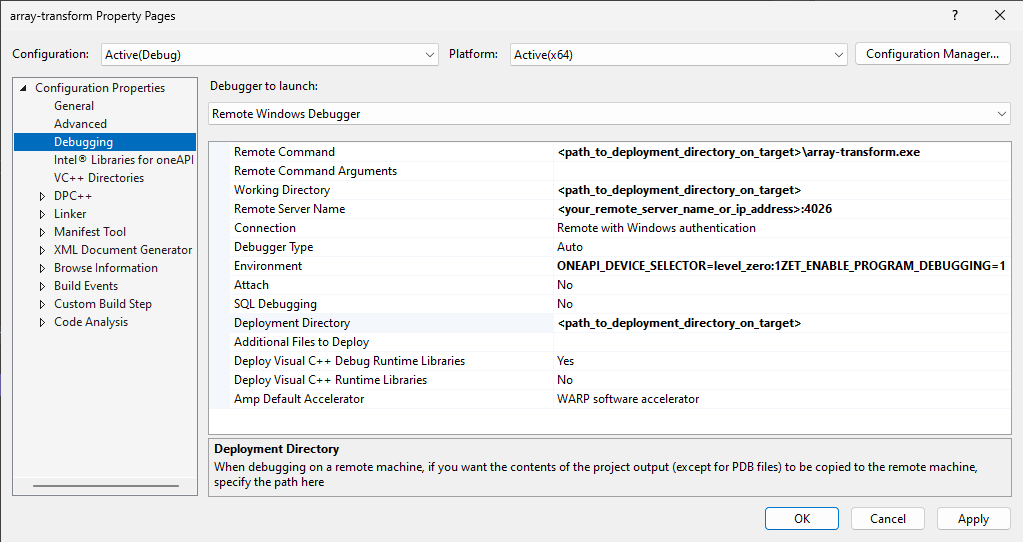Screen dimensions: 1023x542
Task: Select Intel Libraries for oneAPI item
Action: coord(123,160)
